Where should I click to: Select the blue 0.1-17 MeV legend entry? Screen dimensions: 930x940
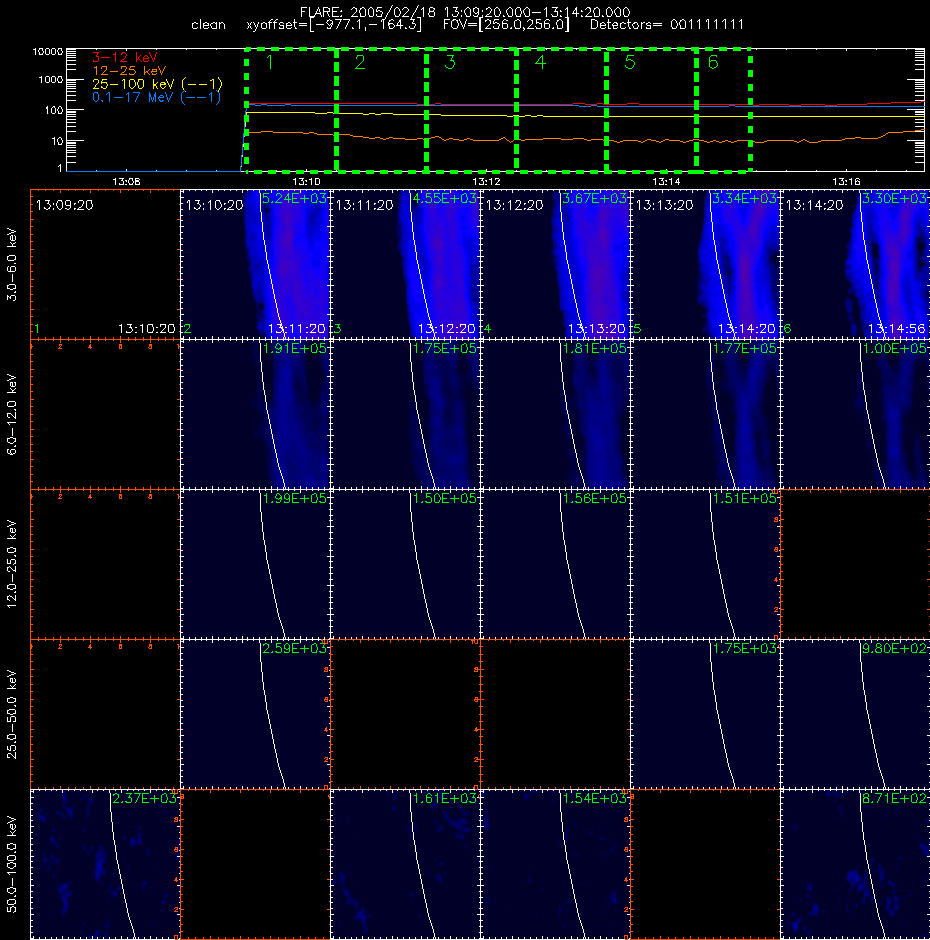coord(156,97)
